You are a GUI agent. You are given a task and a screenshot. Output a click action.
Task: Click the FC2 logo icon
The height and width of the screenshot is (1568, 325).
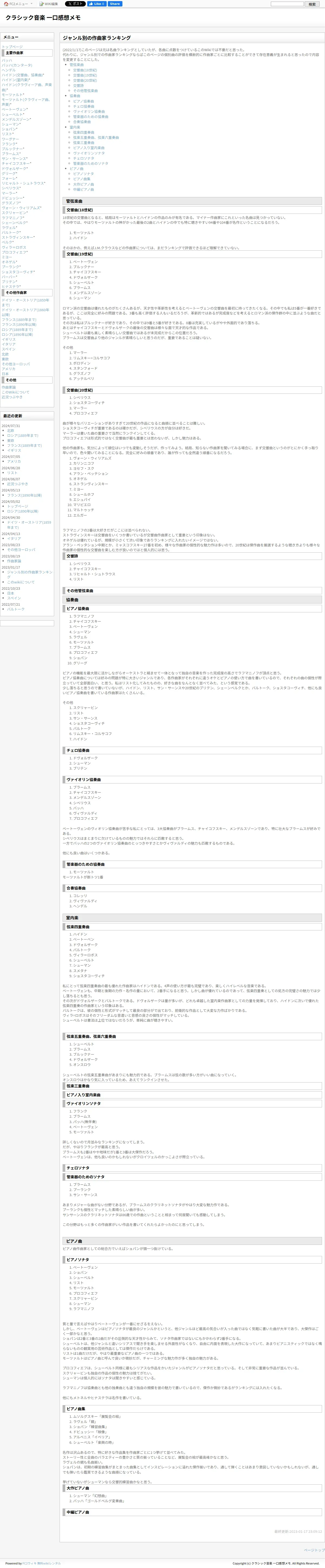[x=6, y=4]
